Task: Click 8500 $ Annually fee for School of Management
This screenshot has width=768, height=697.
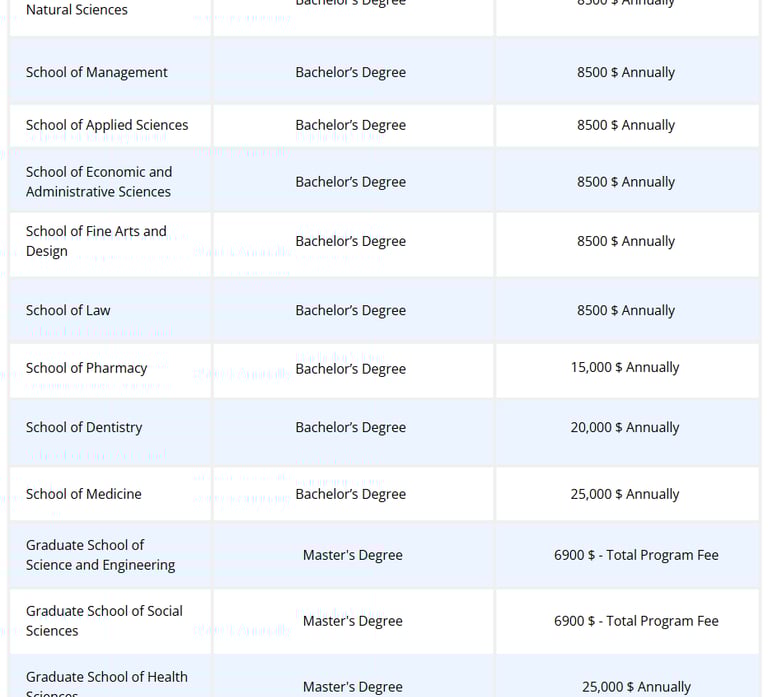Action: click(x=626, y=72)
